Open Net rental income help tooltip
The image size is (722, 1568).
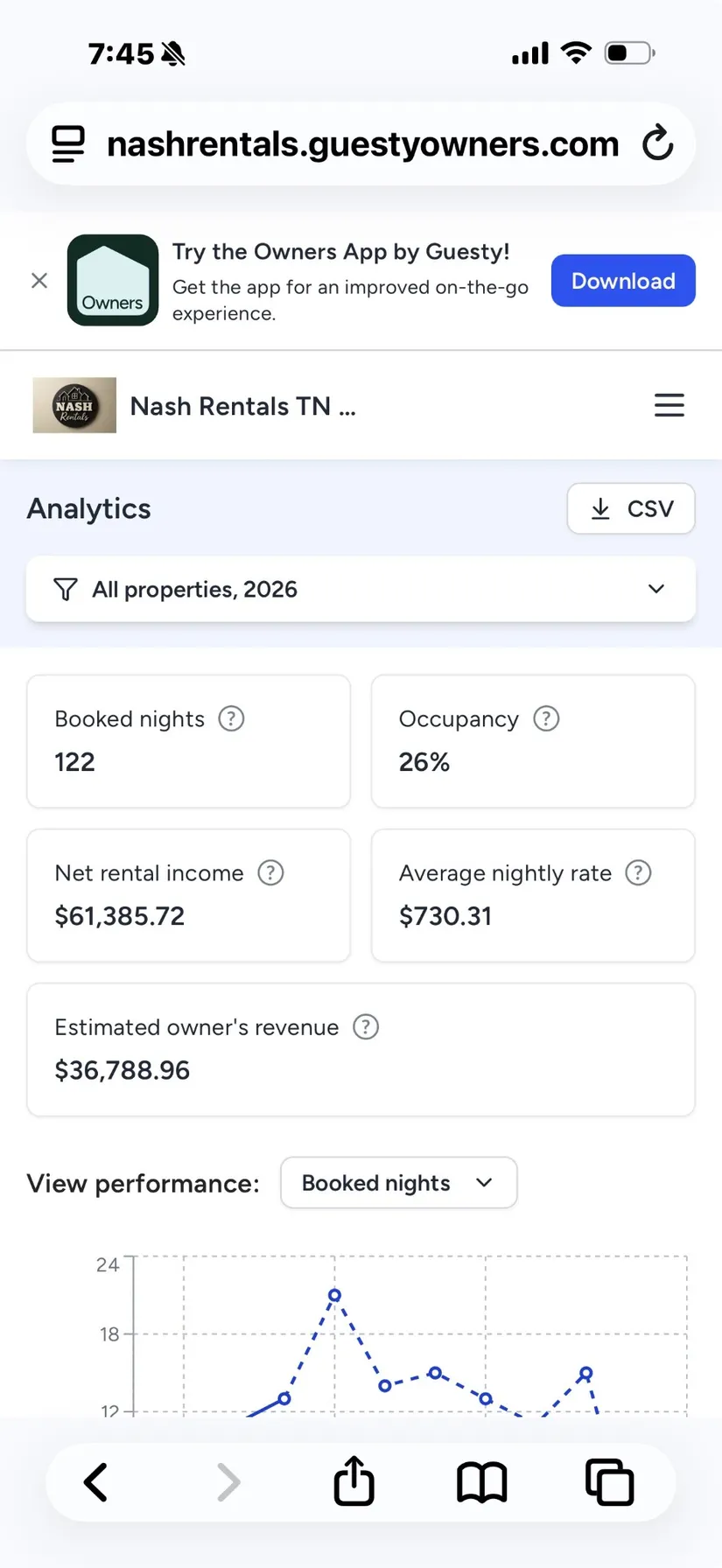coord(270,872)
